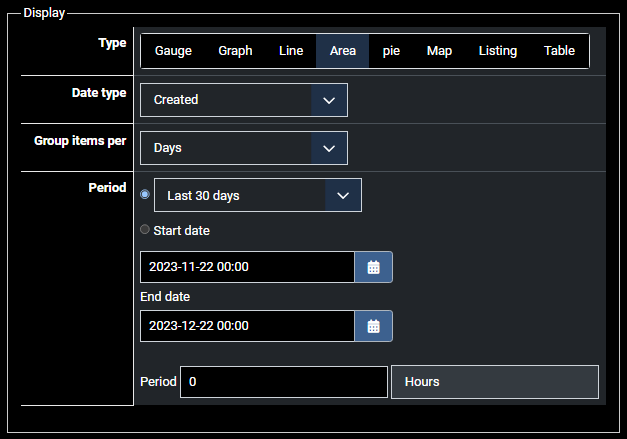
Task: Click the End date label text
Action: [x=165, y=297]
